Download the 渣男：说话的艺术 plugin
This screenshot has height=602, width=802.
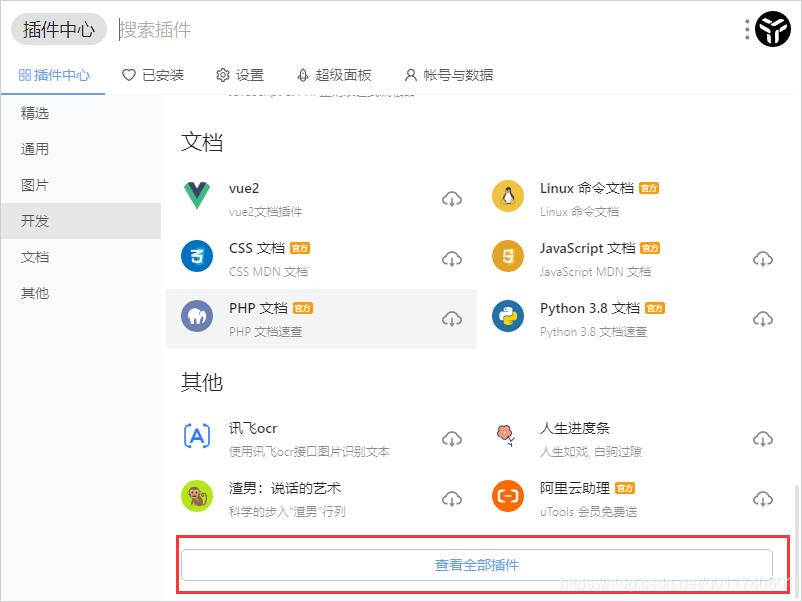pos(452,499)
